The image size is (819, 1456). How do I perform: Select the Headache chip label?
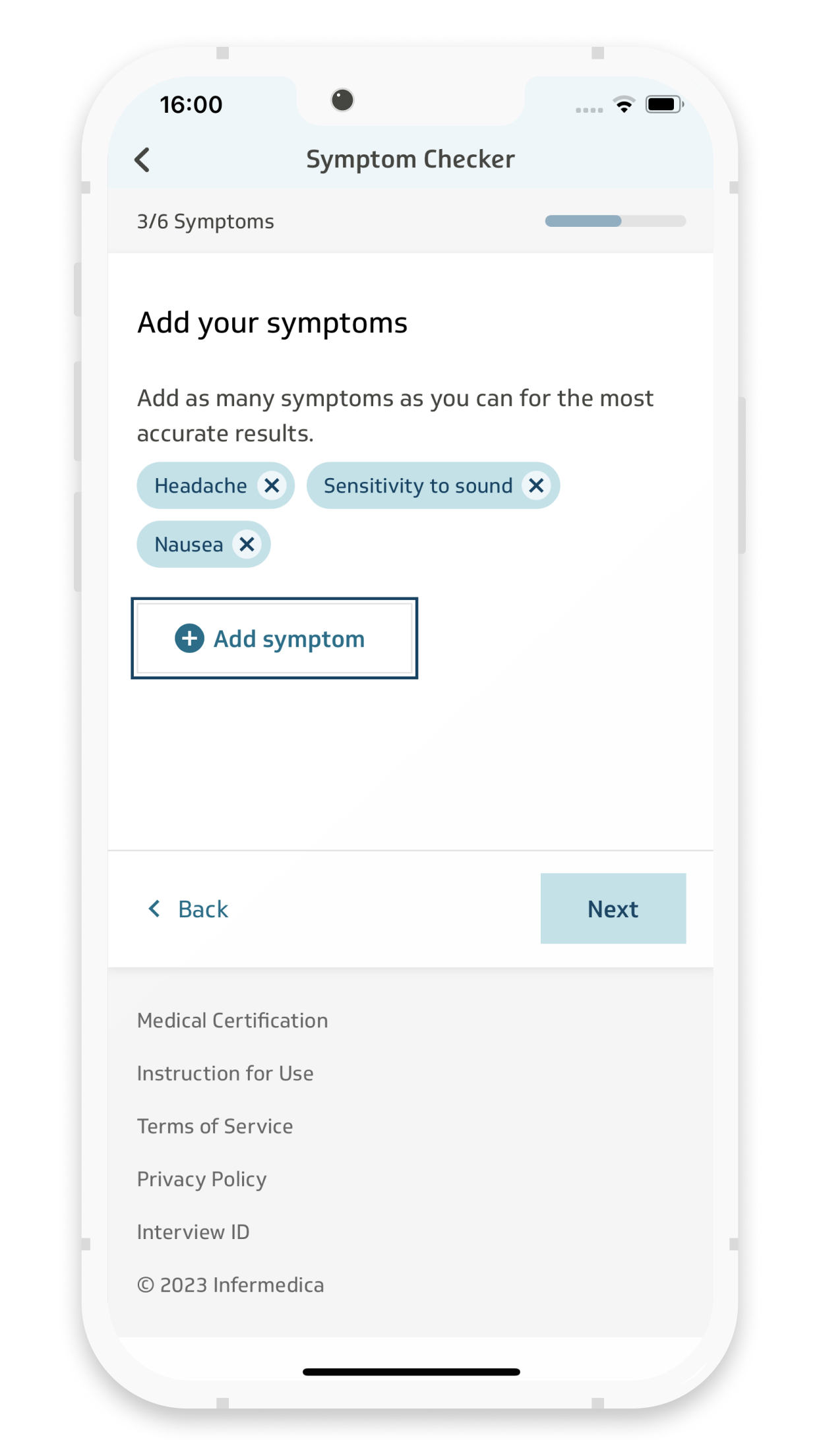(x=200, y=486)
